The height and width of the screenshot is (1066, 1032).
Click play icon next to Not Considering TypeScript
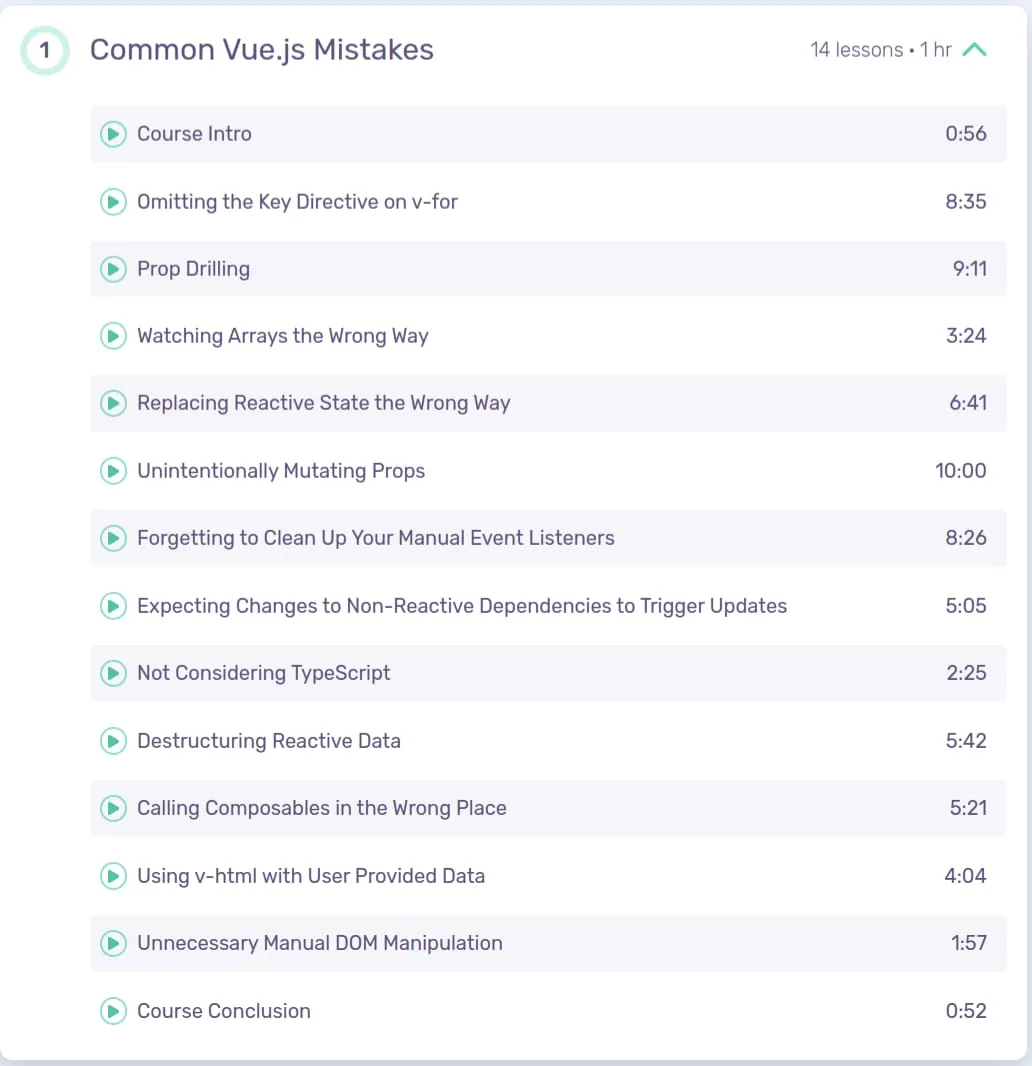114,673
